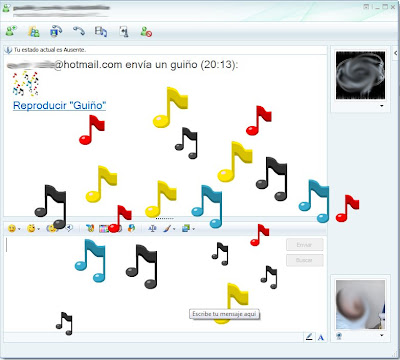Expand dropdown under contact's display picture

[382, 106]
